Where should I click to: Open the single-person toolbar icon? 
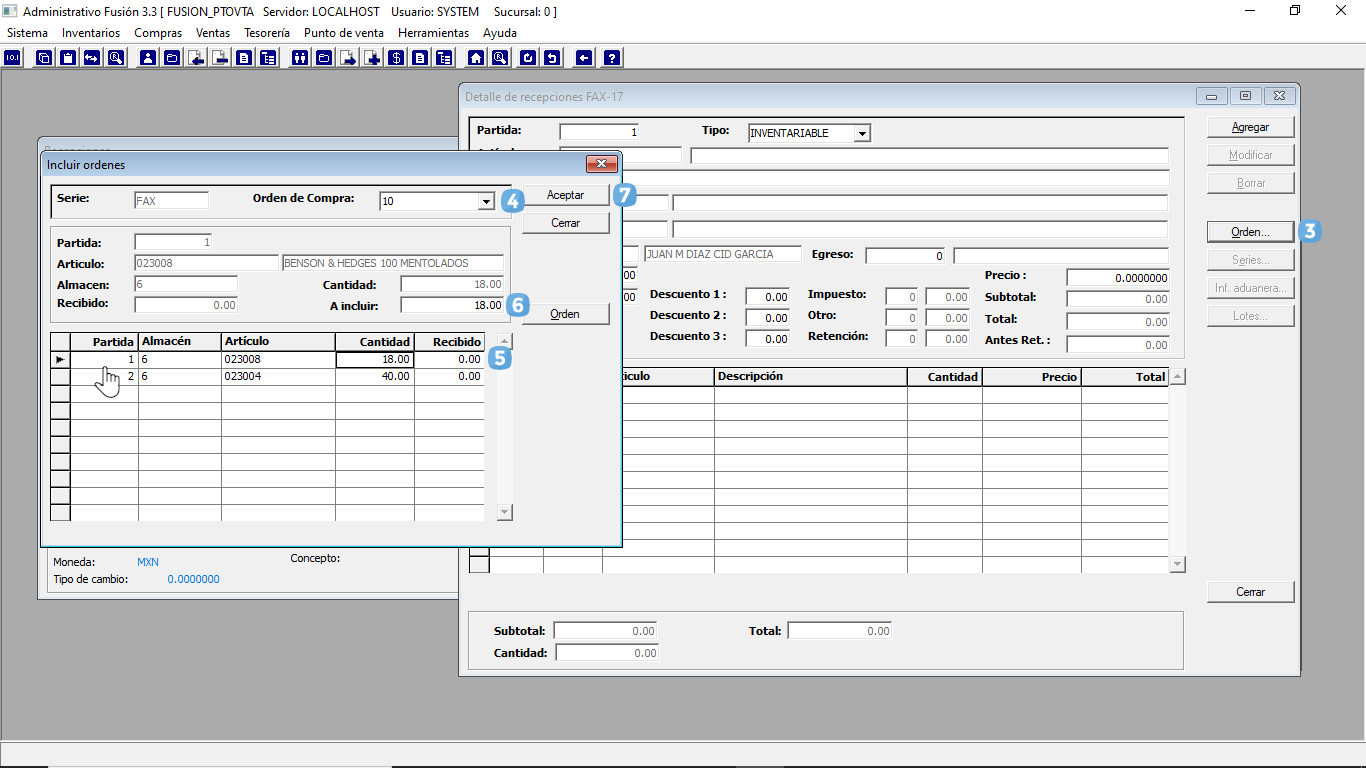(148, 57)
